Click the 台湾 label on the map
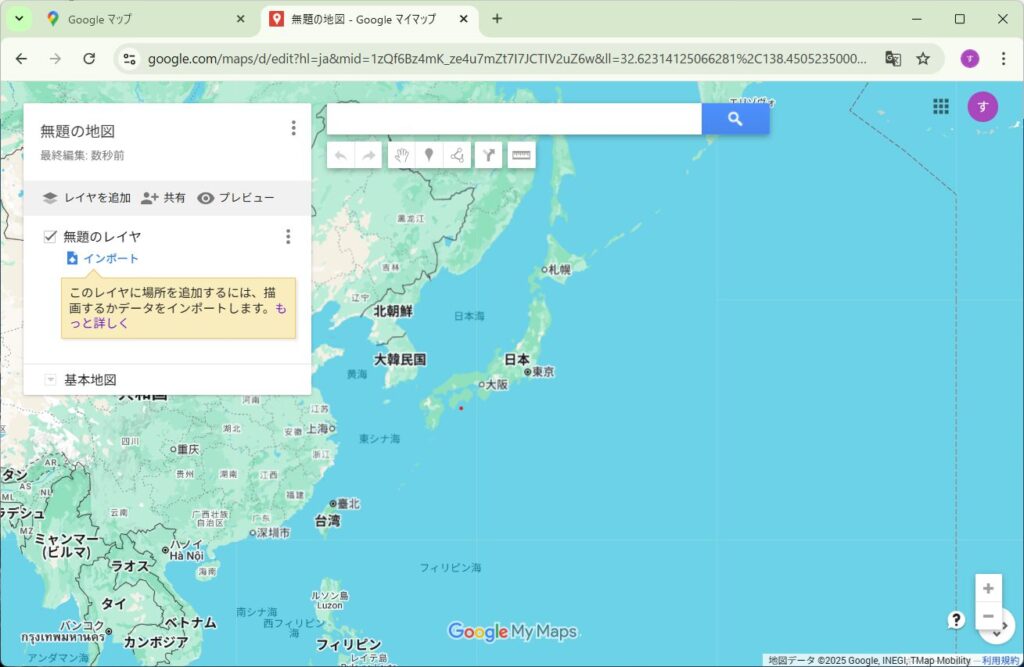Viewport: 1024px width, 667px height. pyautogui.click(x=327, y=521)
